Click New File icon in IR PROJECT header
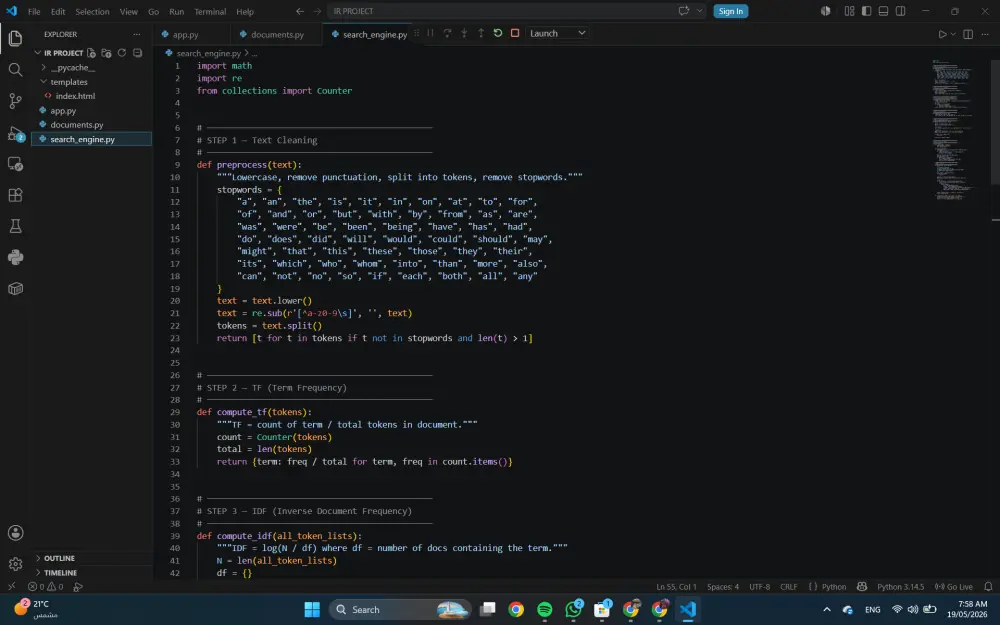Viewport: 1000px width, 625px height. [91, 53]
